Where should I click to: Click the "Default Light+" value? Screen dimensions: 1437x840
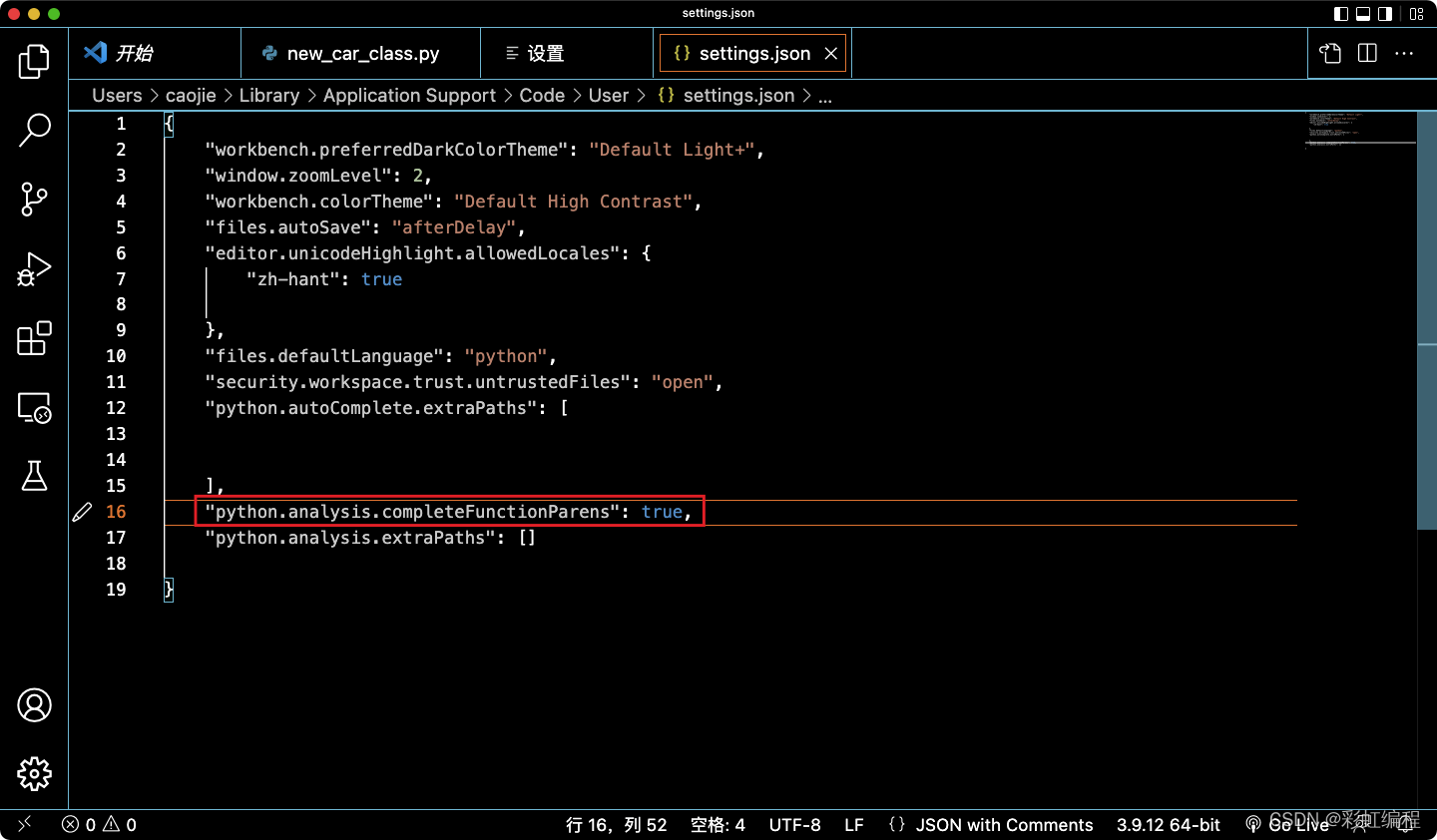673,150
